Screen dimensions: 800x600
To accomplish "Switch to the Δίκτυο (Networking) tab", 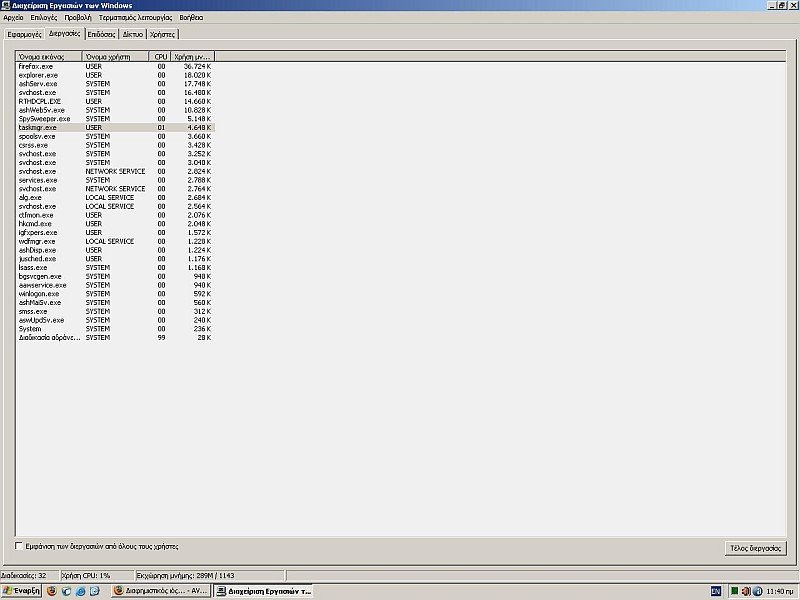I will pos(133,33).
